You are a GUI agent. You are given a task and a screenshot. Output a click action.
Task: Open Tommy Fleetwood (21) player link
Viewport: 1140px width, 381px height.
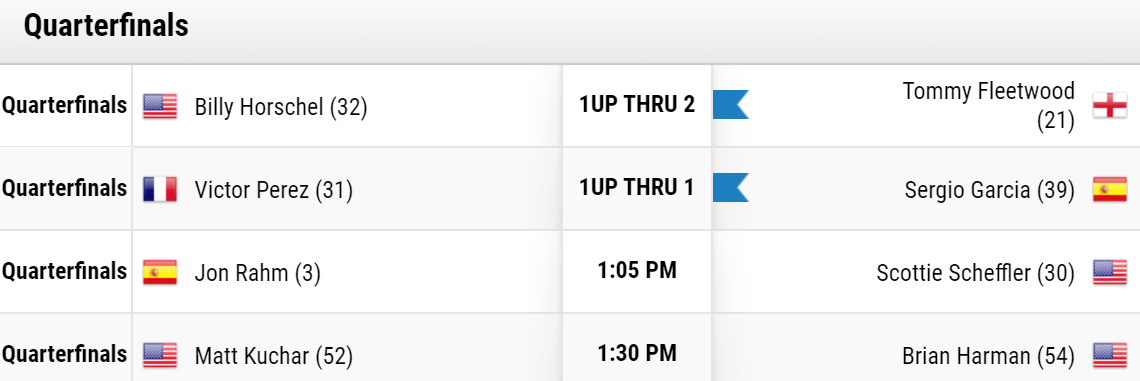click(989, 105)
